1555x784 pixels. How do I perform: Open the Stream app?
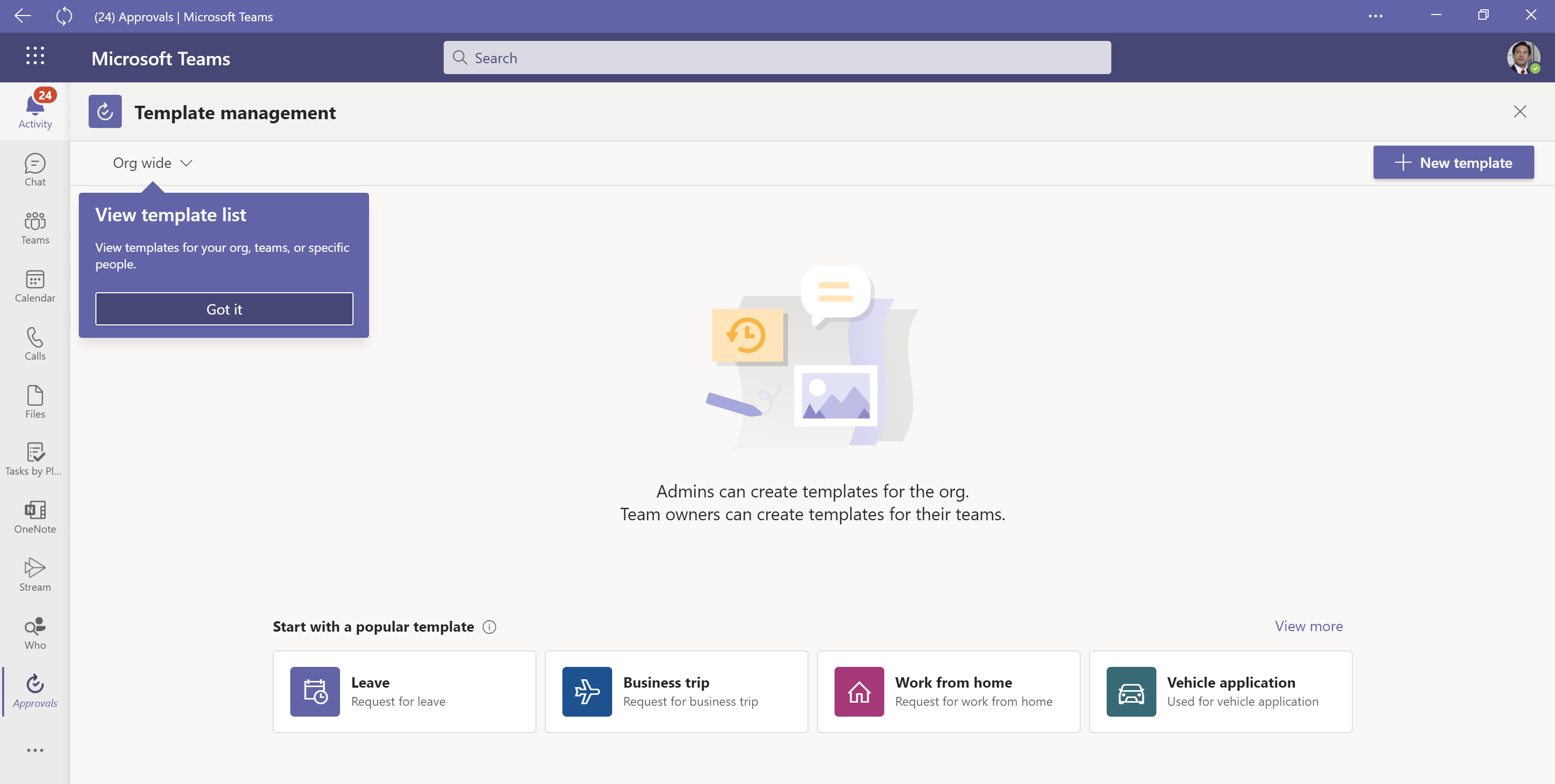[x=35, y=575]
